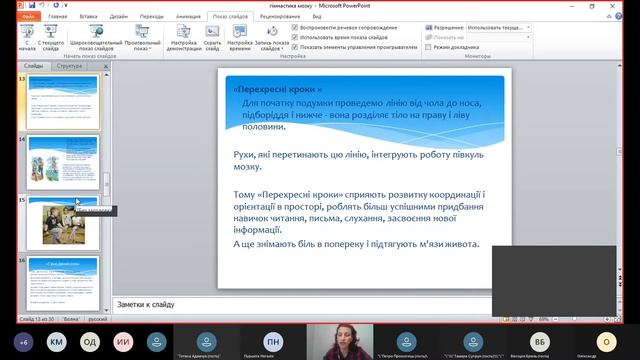
Task: Select slide 16 thumbnail
Action: (x=63, y=283)
